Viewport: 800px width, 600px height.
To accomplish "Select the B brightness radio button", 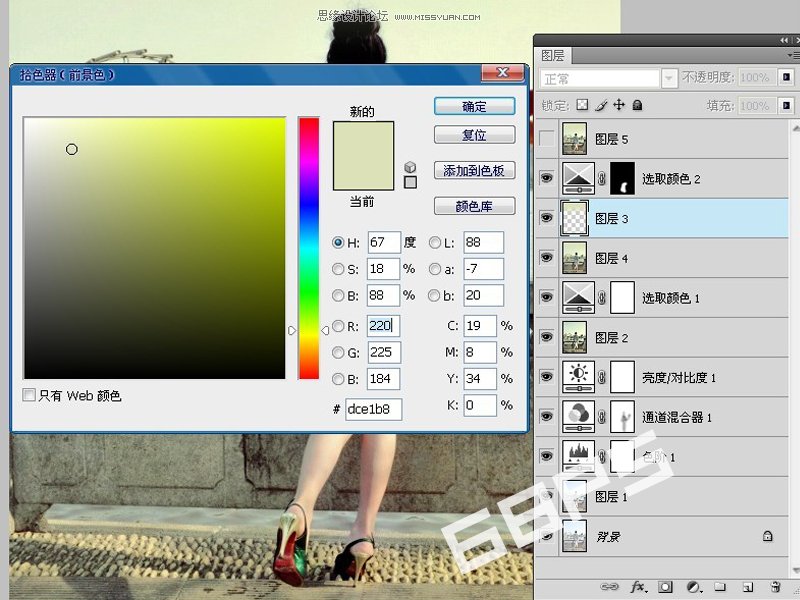I will tap(338, 295).
